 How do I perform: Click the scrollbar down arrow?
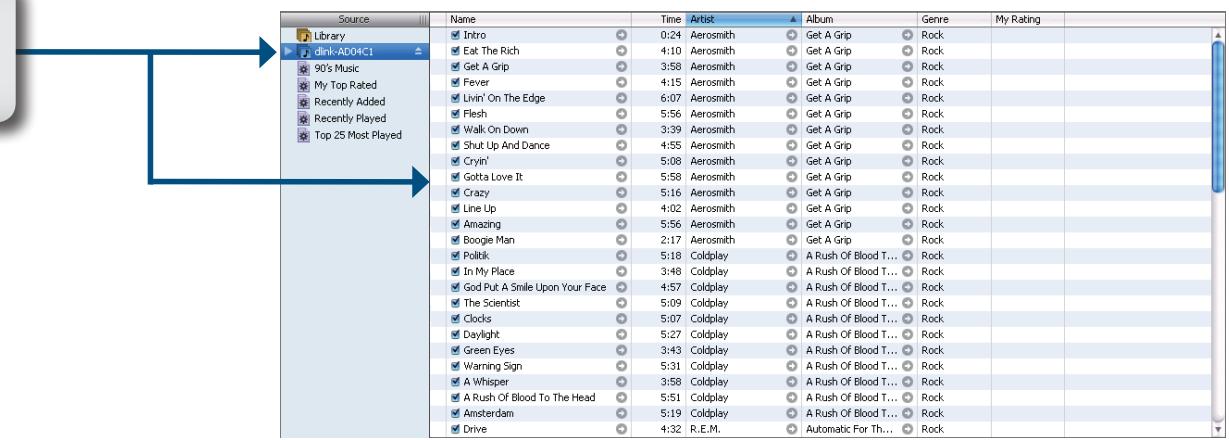(x=1218, y=431)
